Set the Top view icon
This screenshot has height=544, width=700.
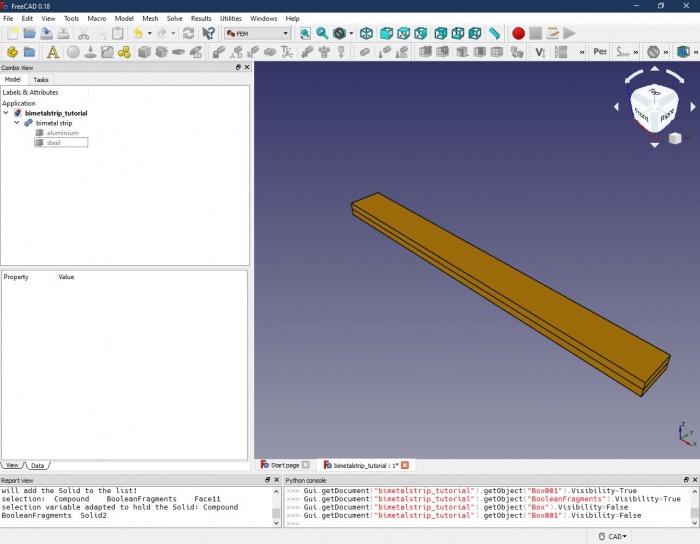click(x=403, y=33)
